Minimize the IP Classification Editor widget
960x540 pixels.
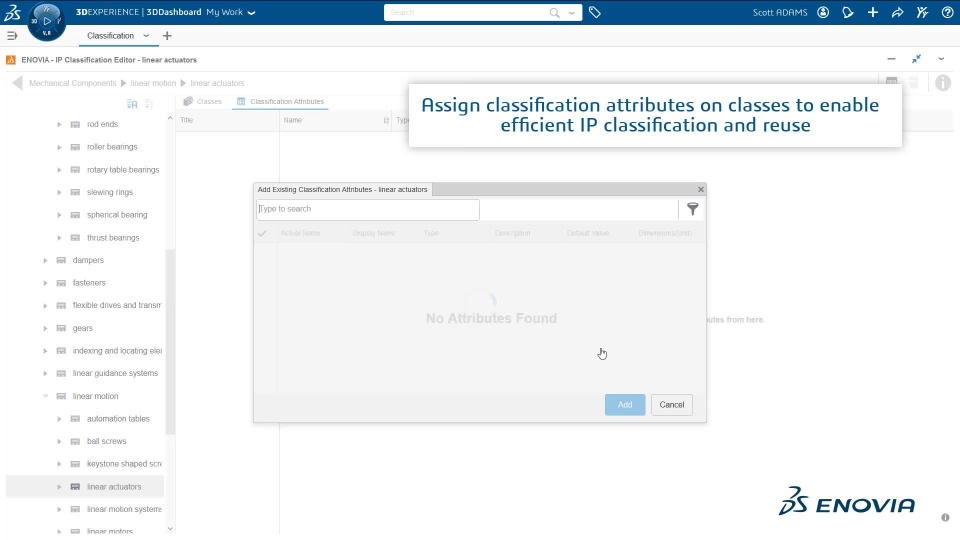click(891, 59)
